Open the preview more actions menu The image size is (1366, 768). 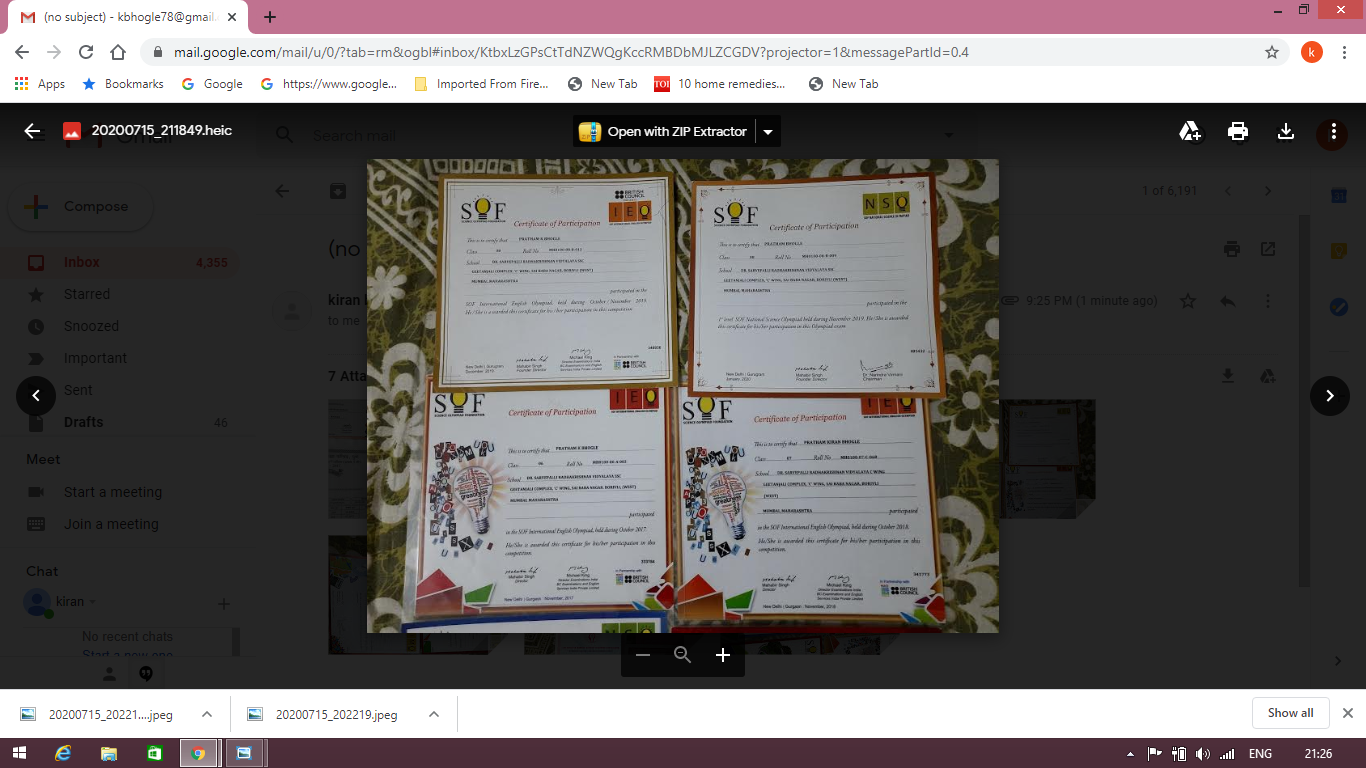pyautogui.click(x=1333, y=131)
